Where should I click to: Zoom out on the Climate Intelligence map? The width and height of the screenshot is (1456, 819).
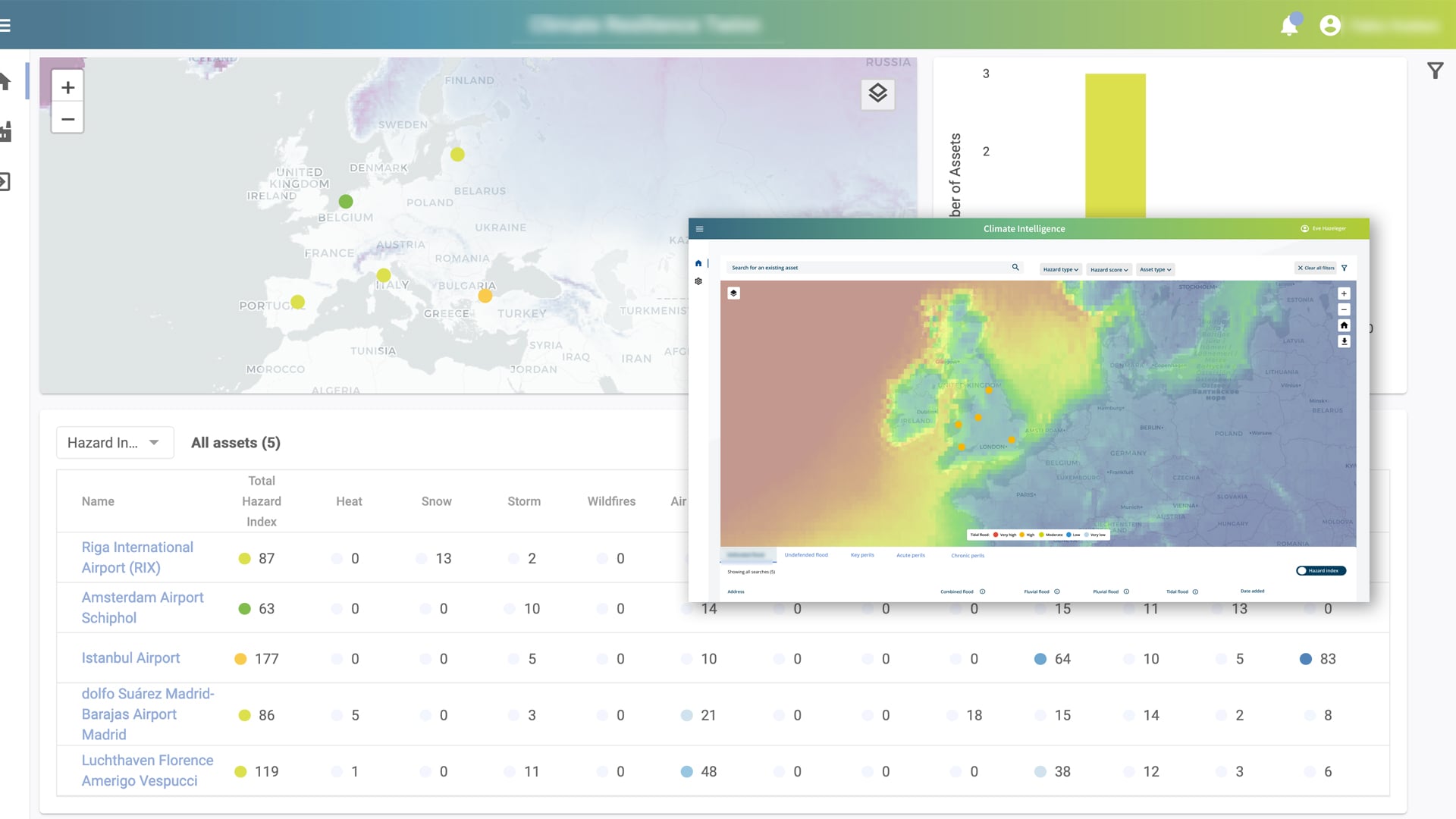(x=1344, y=309)
